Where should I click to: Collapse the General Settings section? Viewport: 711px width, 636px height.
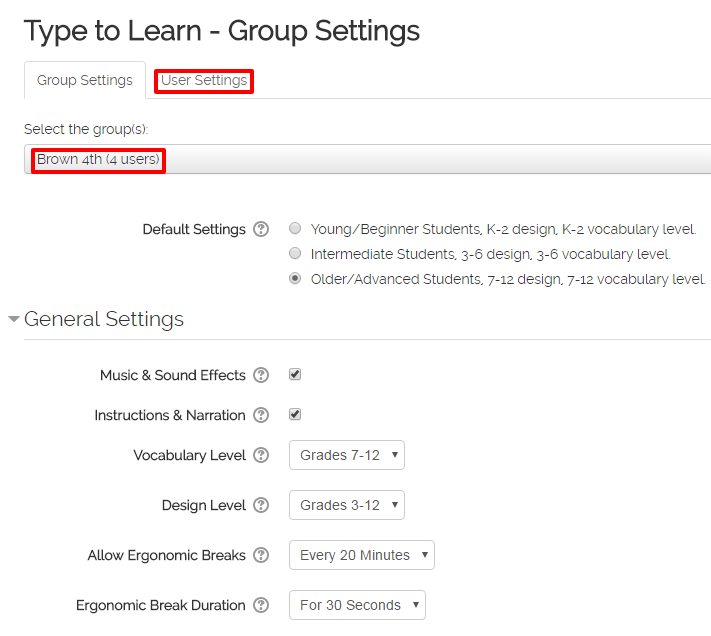(x=14, y=319)
